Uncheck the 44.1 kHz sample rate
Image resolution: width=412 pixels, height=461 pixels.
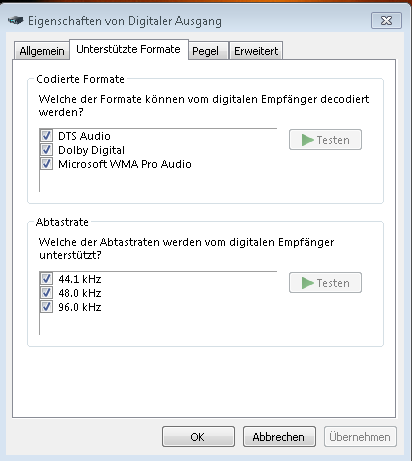click(46, 279)
